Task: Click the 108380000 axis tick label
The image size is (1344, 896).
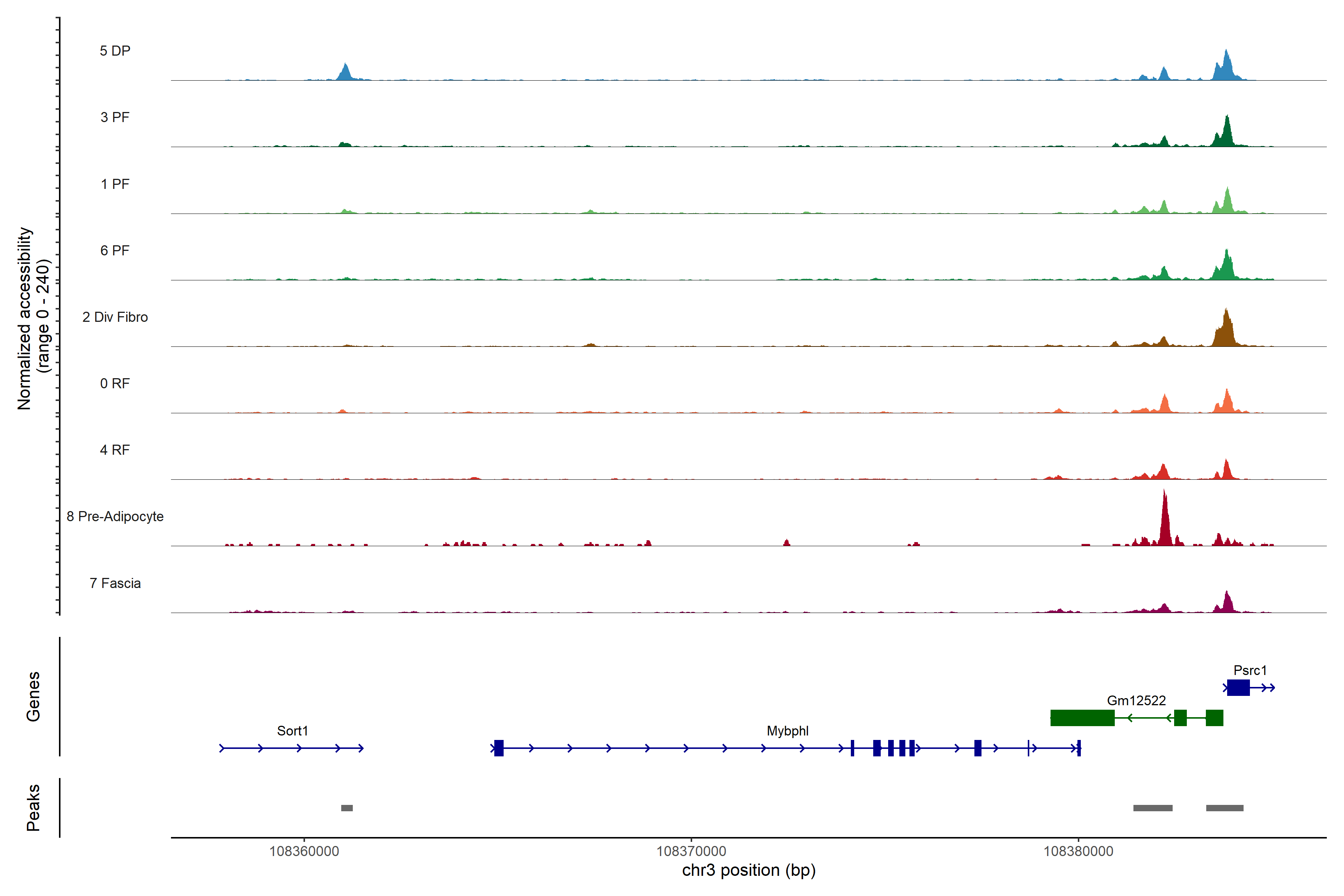Action: pos(1078,852)
